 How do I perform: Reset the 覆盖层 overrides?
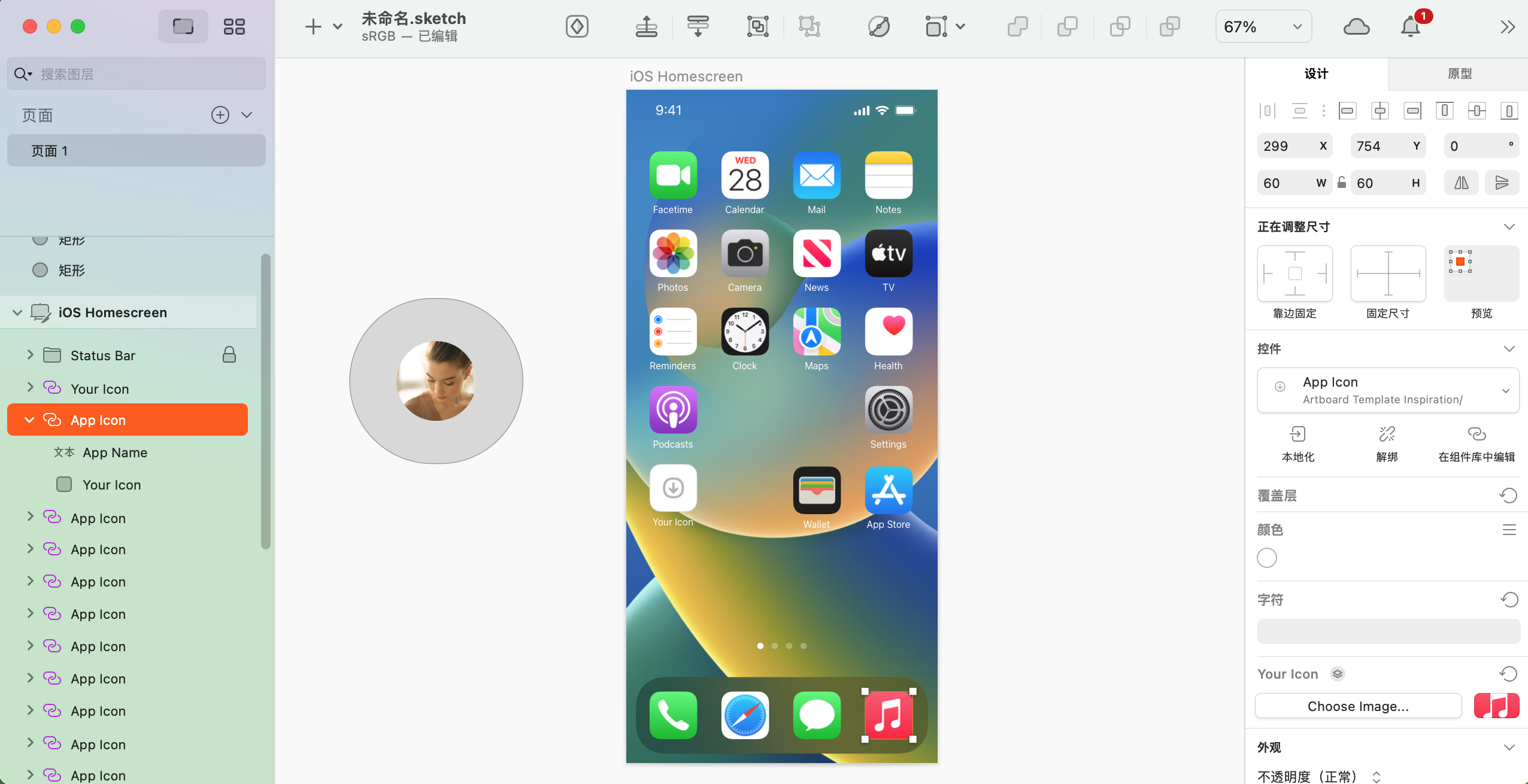pyautogui.click(x=1508, y=496)
